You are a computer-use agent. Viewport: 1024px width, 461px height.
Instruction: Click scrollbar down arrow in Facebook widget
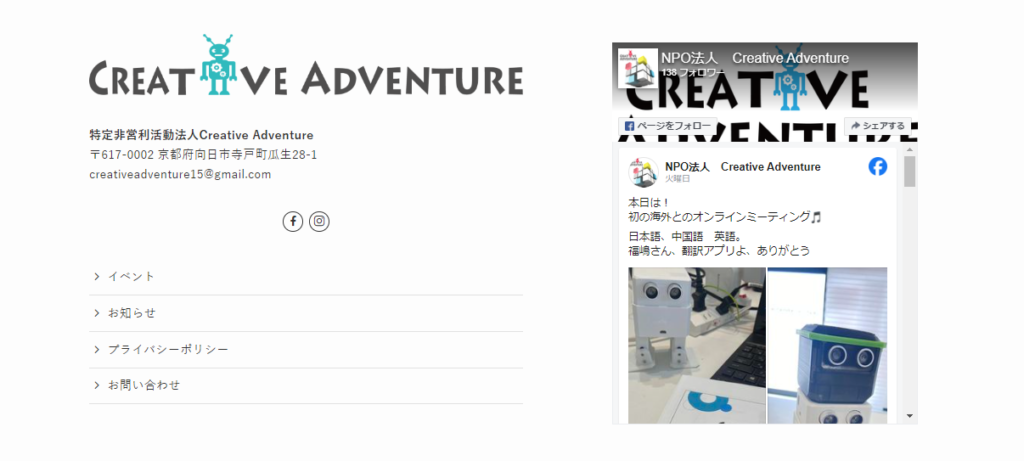(910, 415)
